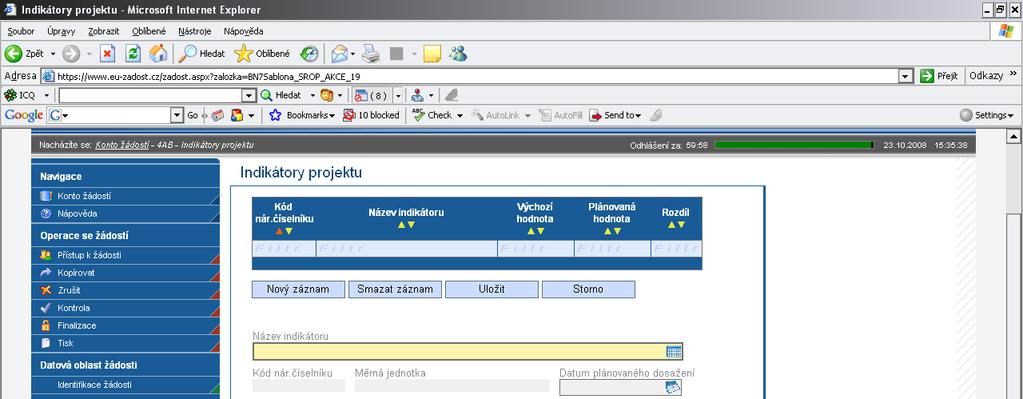This screenshot has height=399, width=1023.
Task: Sort Rozdíl column descending
Action: [681, 225]
